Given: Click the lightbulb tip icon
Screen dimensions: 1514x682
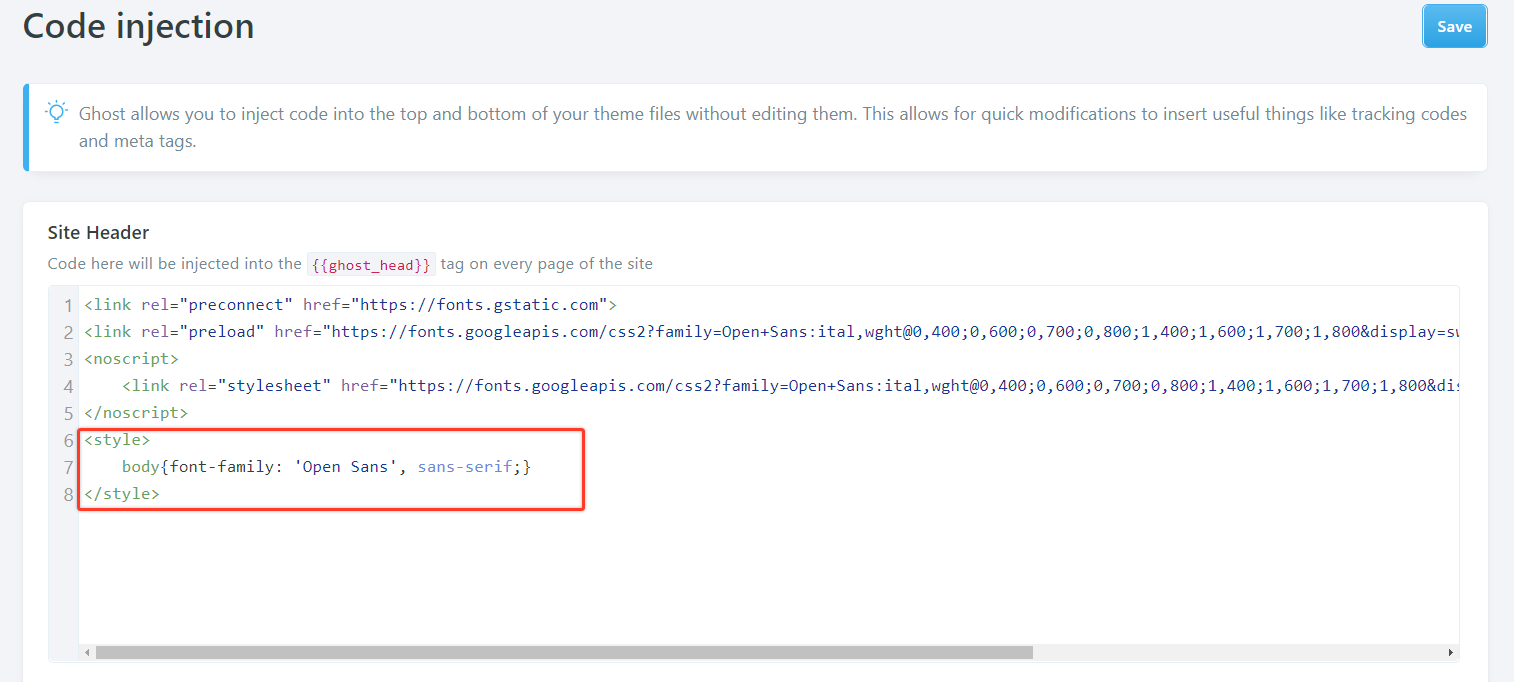Looking at the screenshot, I should [x=57, y=111].
